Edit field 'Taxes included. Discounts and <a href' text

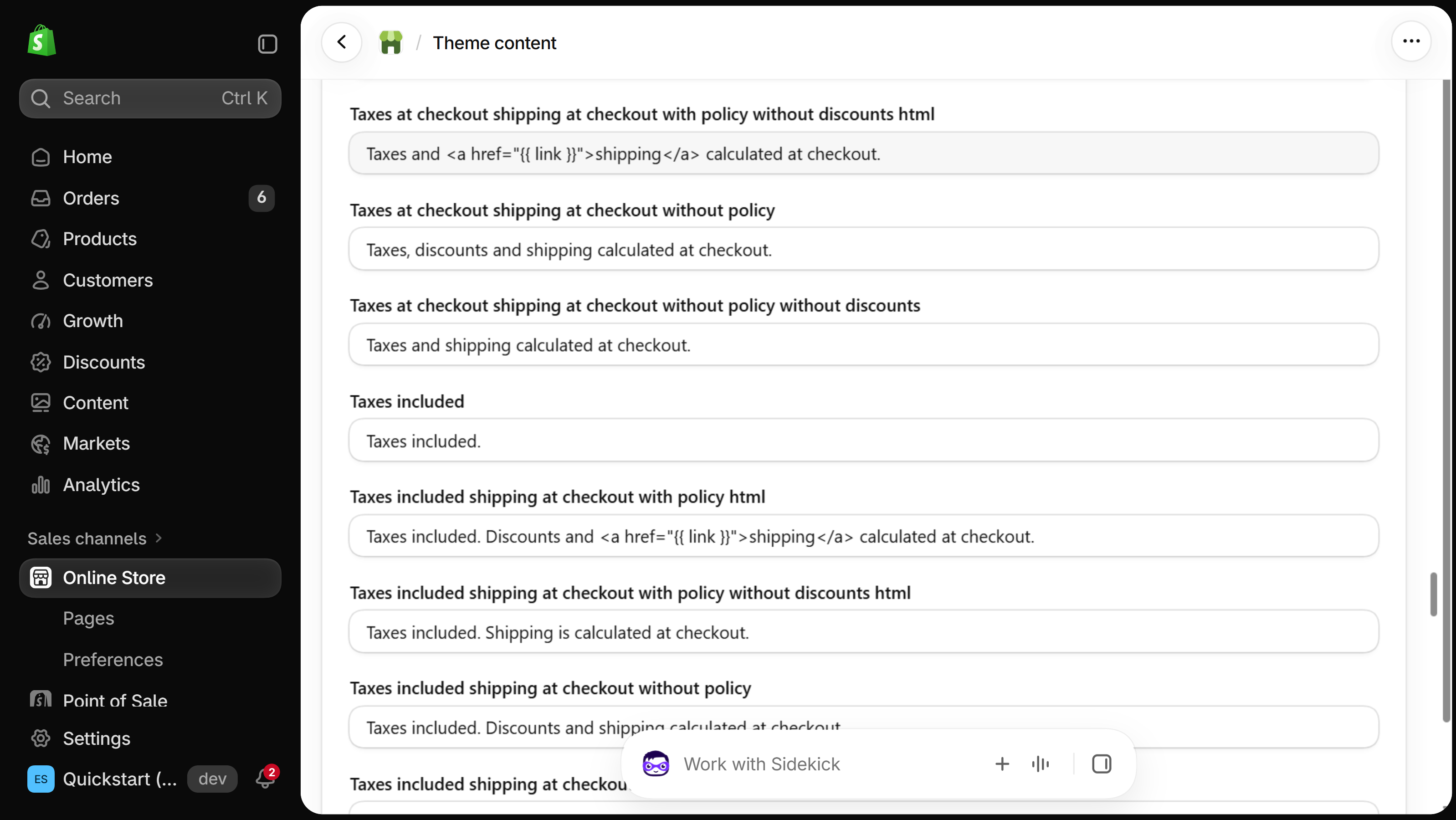(864, 536)
